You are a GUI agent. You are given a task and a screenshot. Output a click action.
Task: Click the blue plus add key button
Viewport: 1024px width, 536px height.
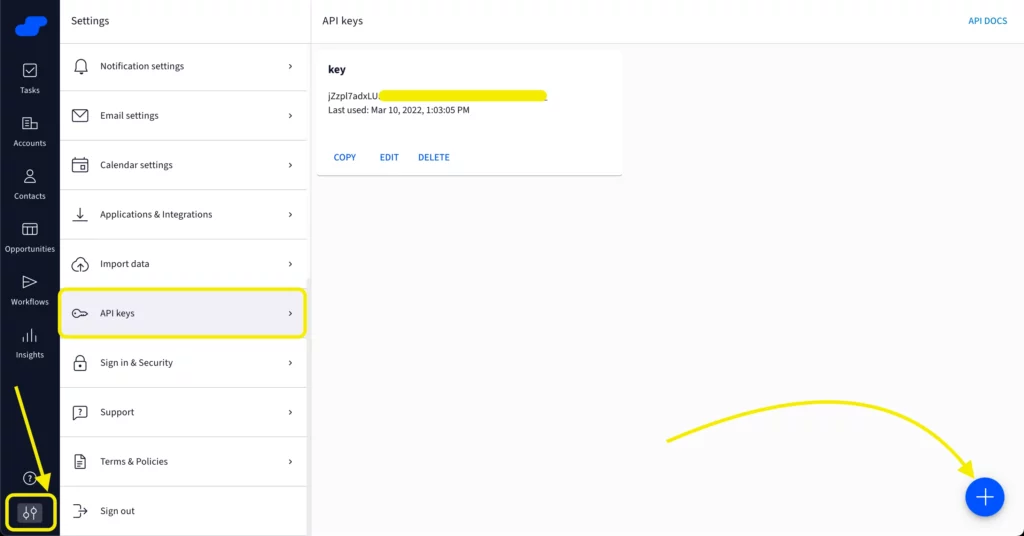click(984, 497)
